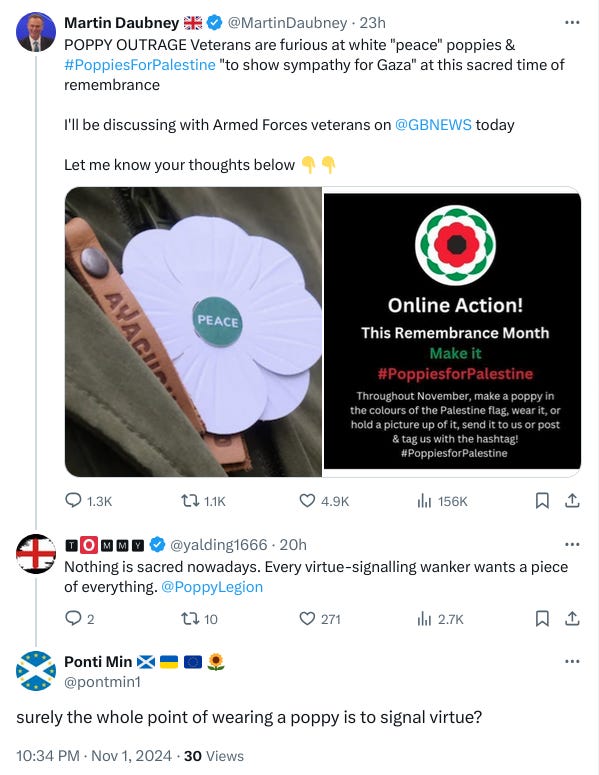The height and width of the screenshot is (775, 599).
Task: Like the @yalding1666 reply
Action: 307,618
